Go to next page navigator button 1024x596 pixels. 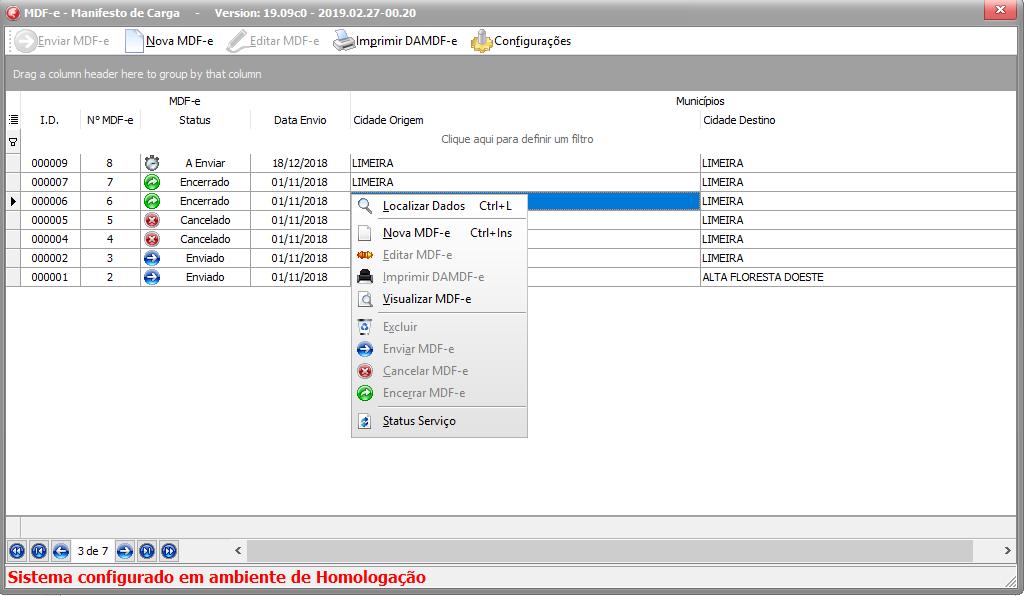pos(147,552)
